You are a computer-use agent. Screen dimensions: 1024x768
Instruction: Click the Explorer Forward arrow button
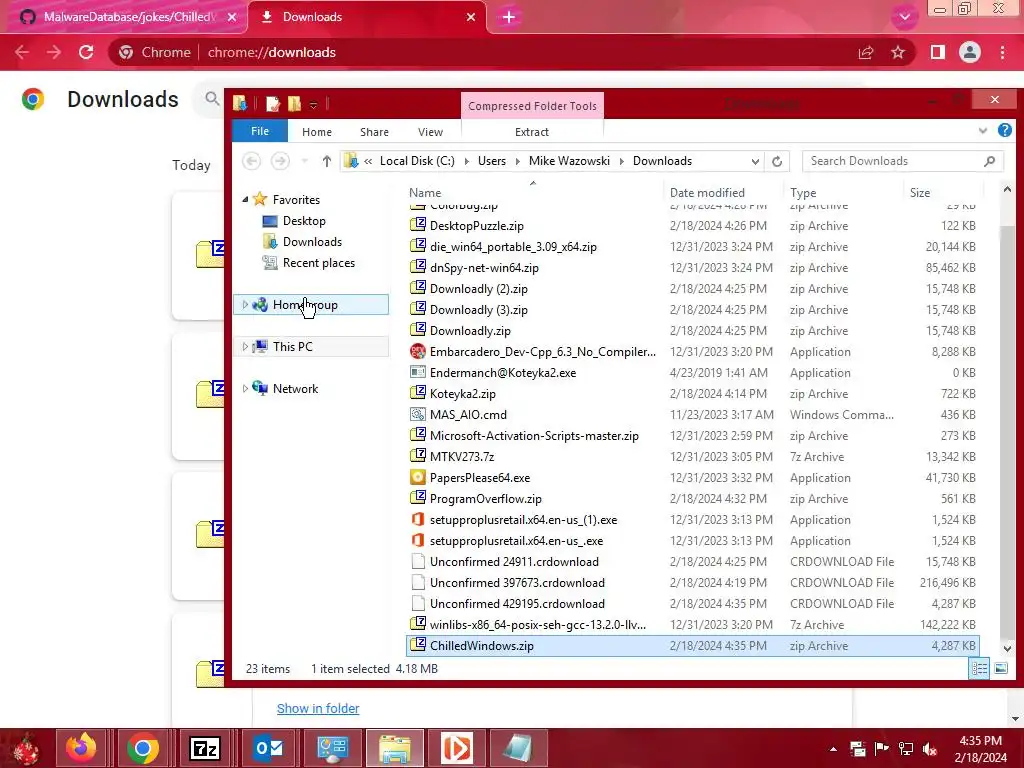click(x=280, y=161)
